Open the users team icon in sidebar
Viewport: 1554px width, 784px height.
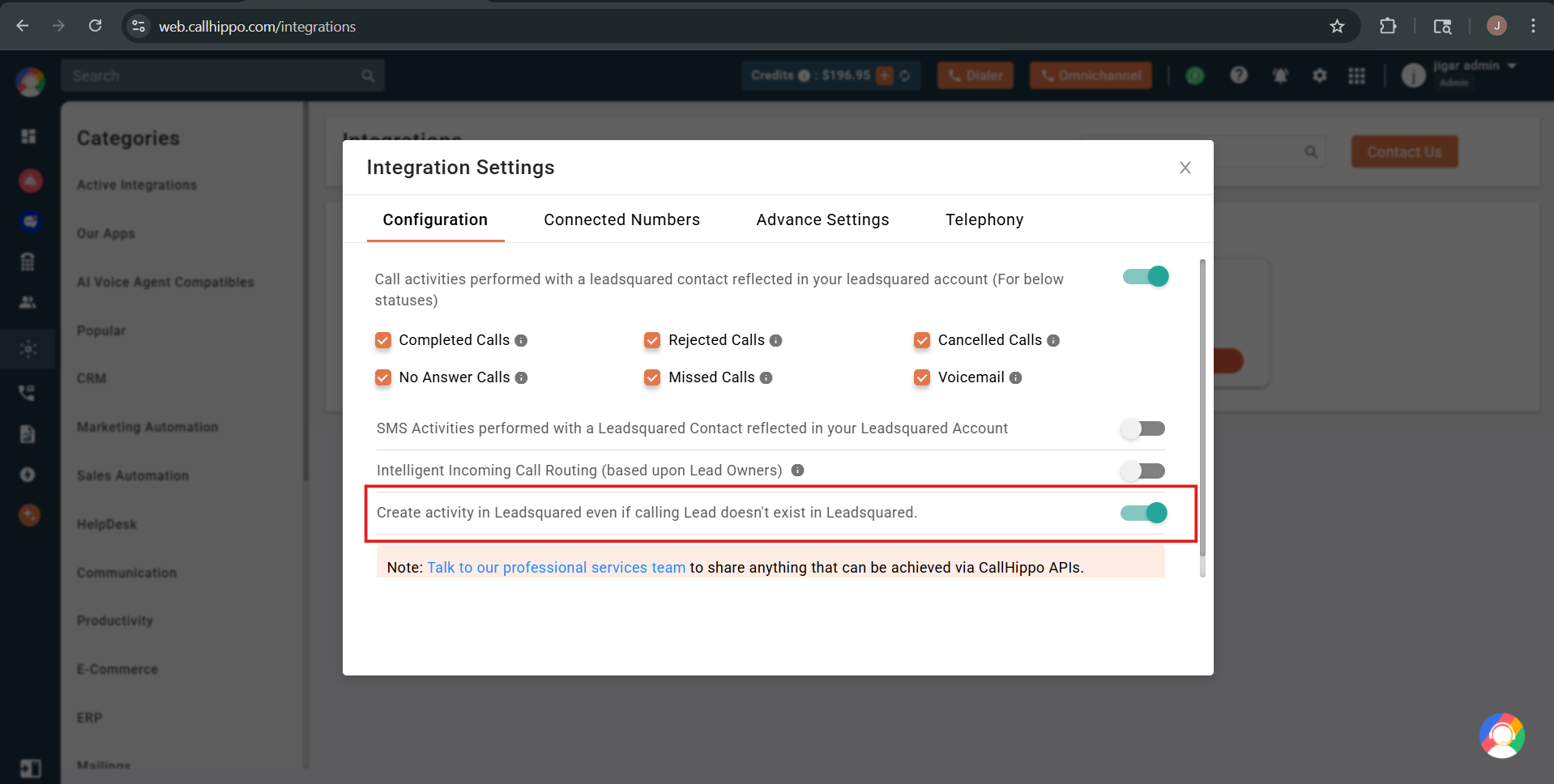click(28, 302)
